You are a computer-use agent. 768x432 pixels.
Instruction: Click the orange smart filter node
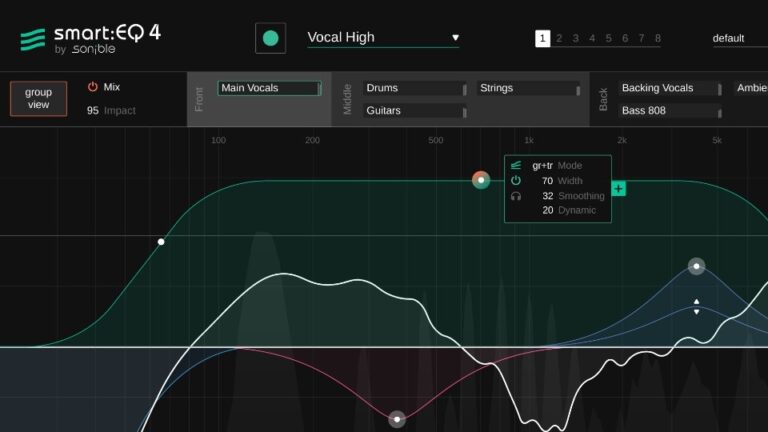(481, 180)
